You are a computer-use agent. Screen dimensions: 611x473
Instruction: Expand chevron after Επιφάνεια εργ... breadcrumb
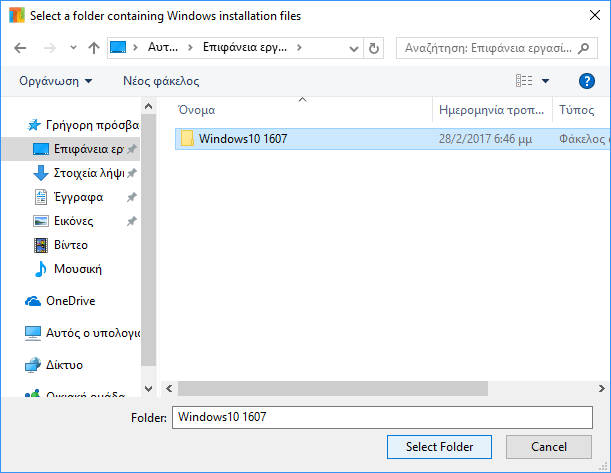point(299,48)
